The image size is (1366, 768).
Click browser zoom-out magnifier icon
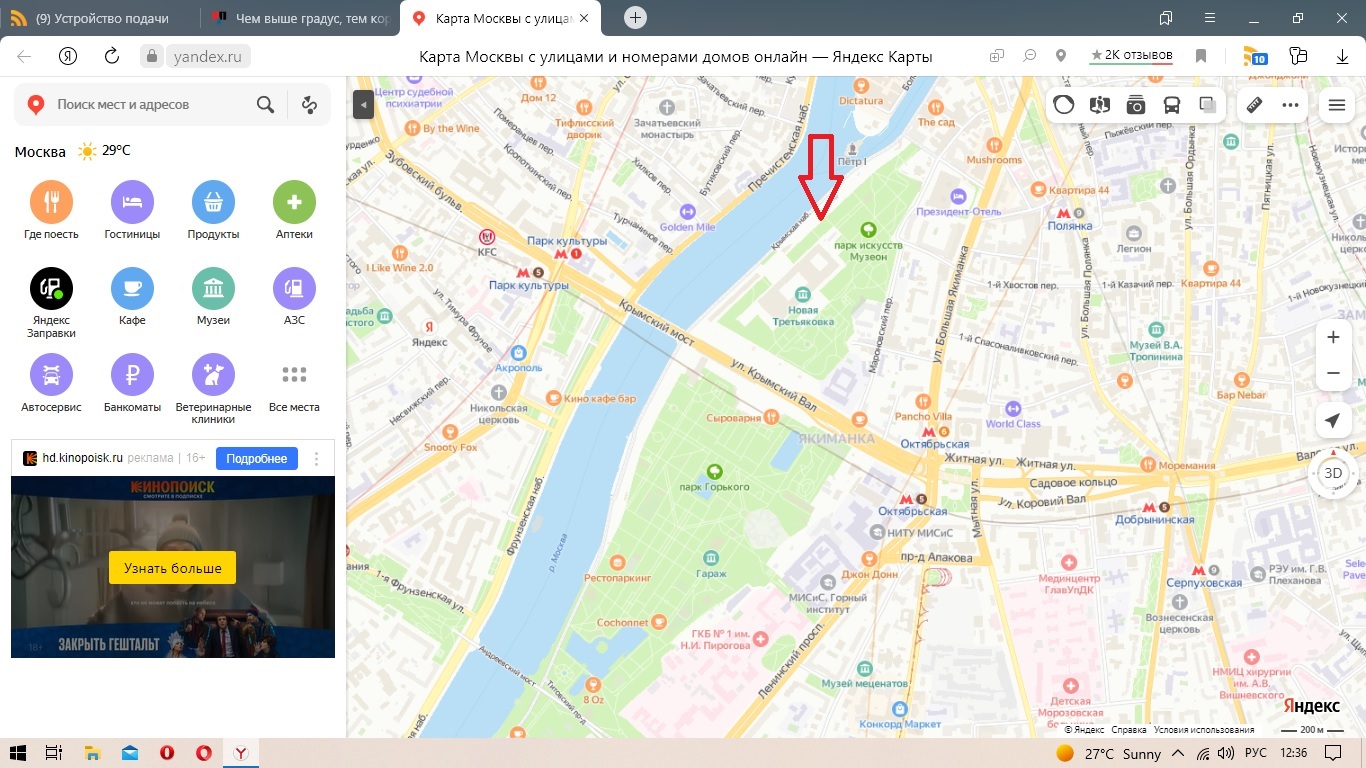click(1029, 56)
